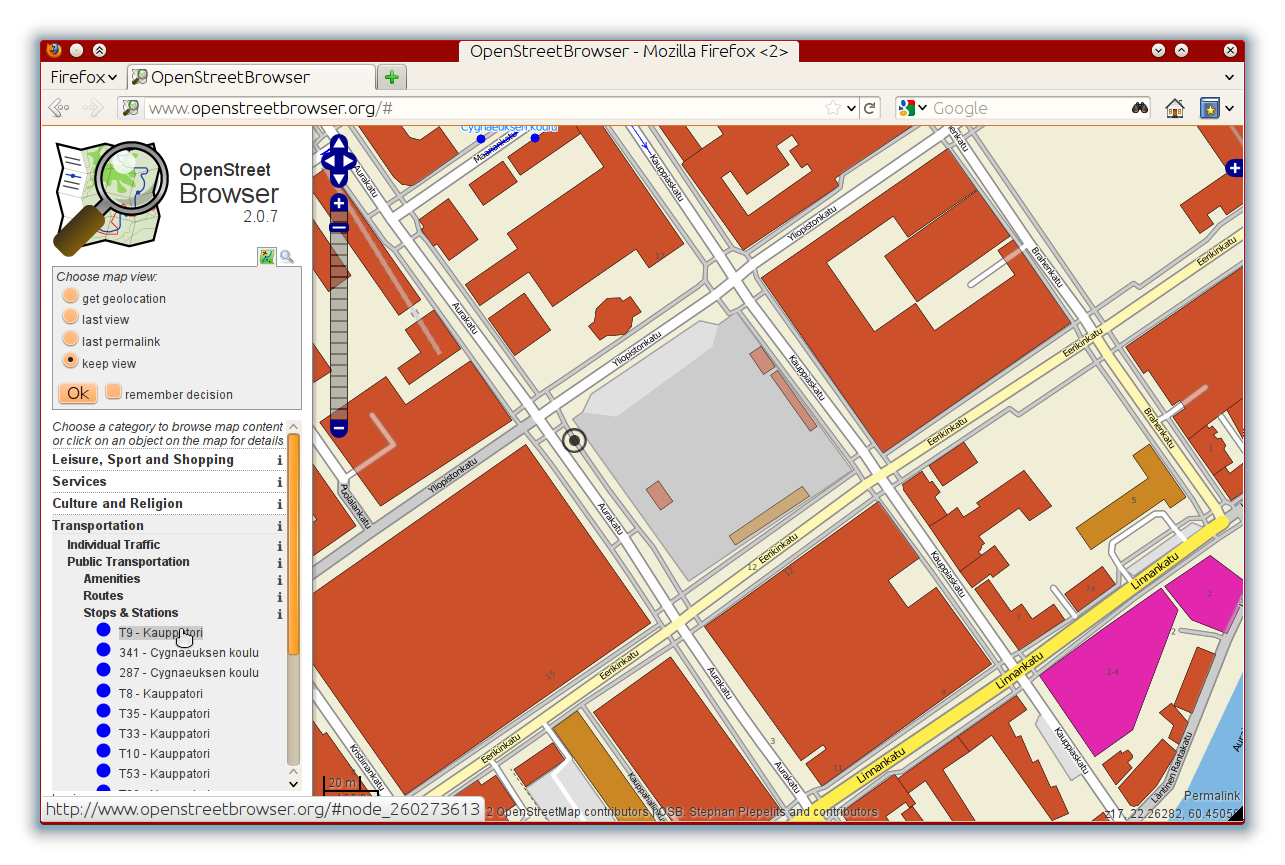The height and width of the screenshot is (865, 1285).
Task: Expand the Leisure, Sport and Shopping category
Action: [x=143, y=460]
